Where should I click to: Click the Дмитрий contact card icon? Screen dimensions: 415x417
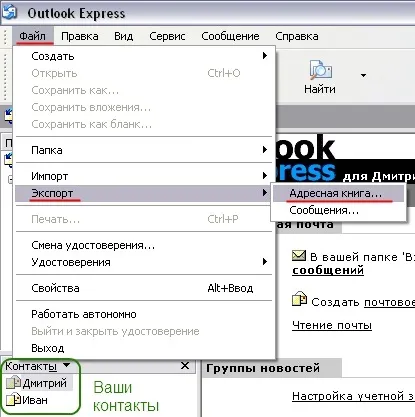click(14, 383)
